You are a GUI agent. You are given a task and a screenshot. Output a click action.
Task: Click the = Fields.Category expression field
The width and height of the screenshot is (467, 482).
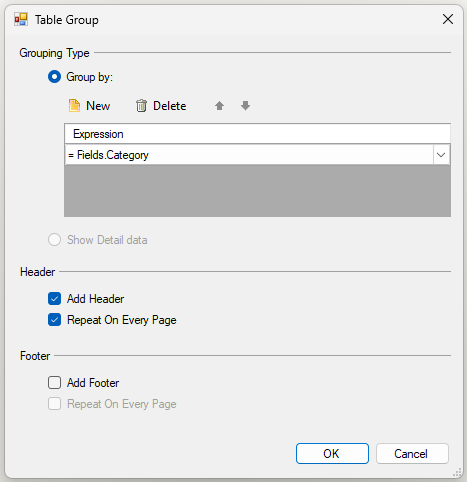point(249,155)
